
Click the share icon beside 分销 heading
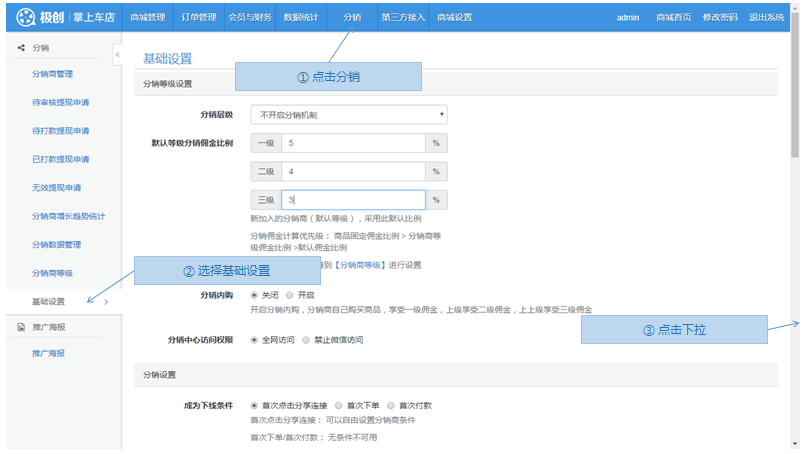(x=21, y=47)
